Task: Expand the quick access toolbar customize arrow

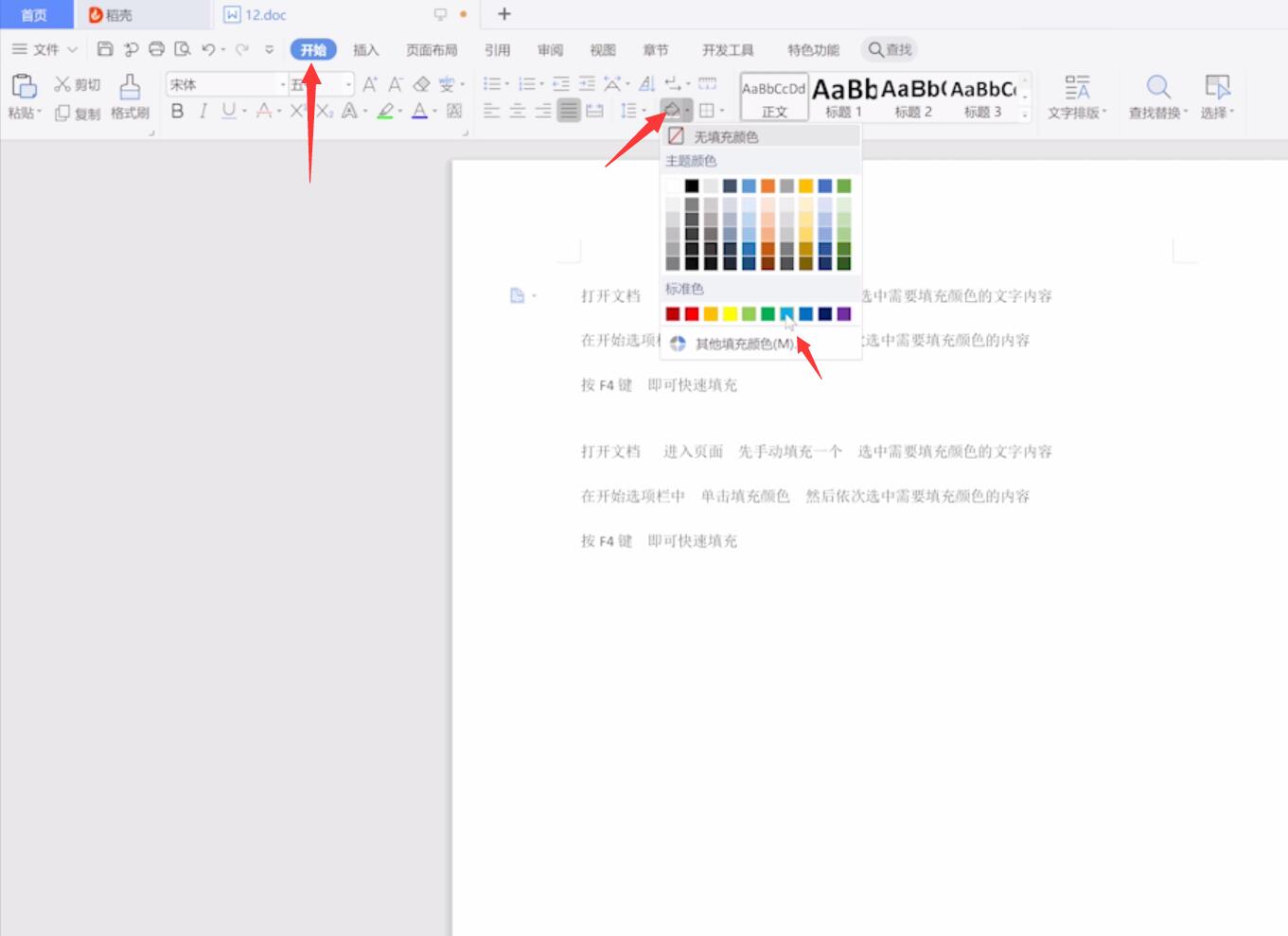Action: (x=269, y=49)
